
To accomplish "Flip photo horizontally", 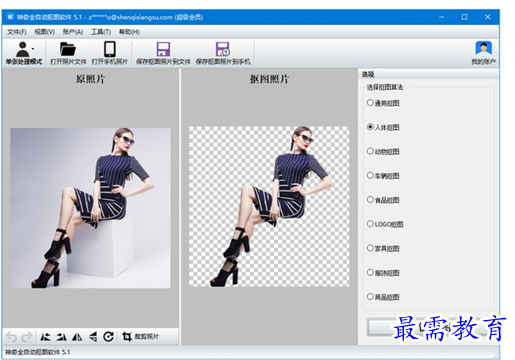I will [x=77, y=337].
